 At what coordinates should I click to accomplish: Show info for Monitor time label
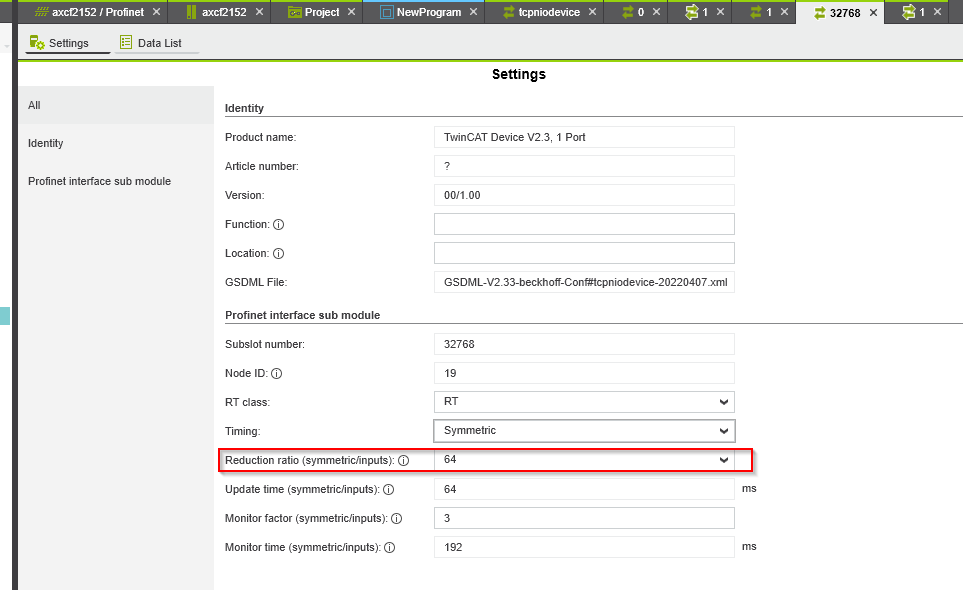point(389,548)
